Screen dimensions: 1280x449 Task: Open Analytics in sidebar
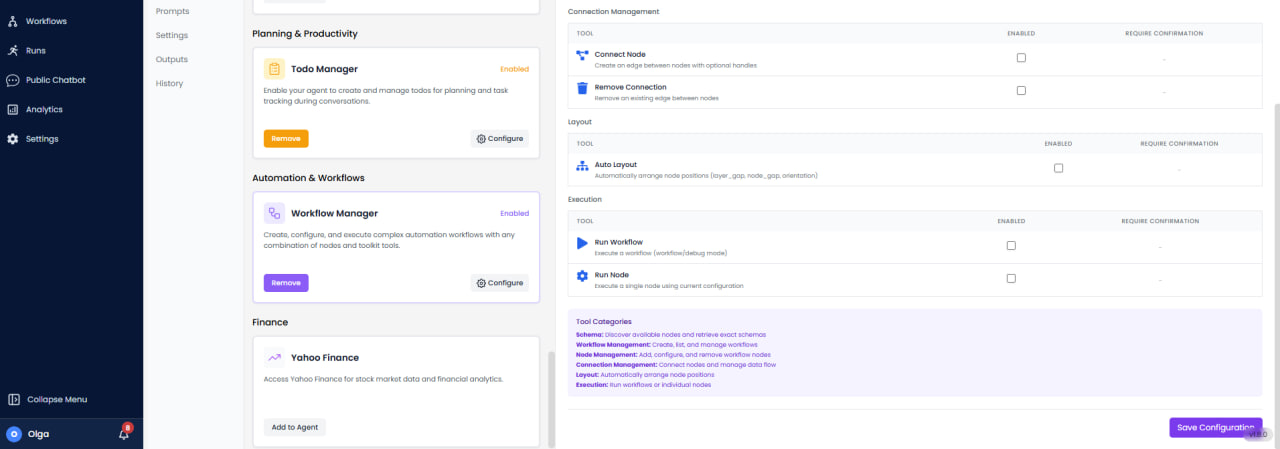44,109
